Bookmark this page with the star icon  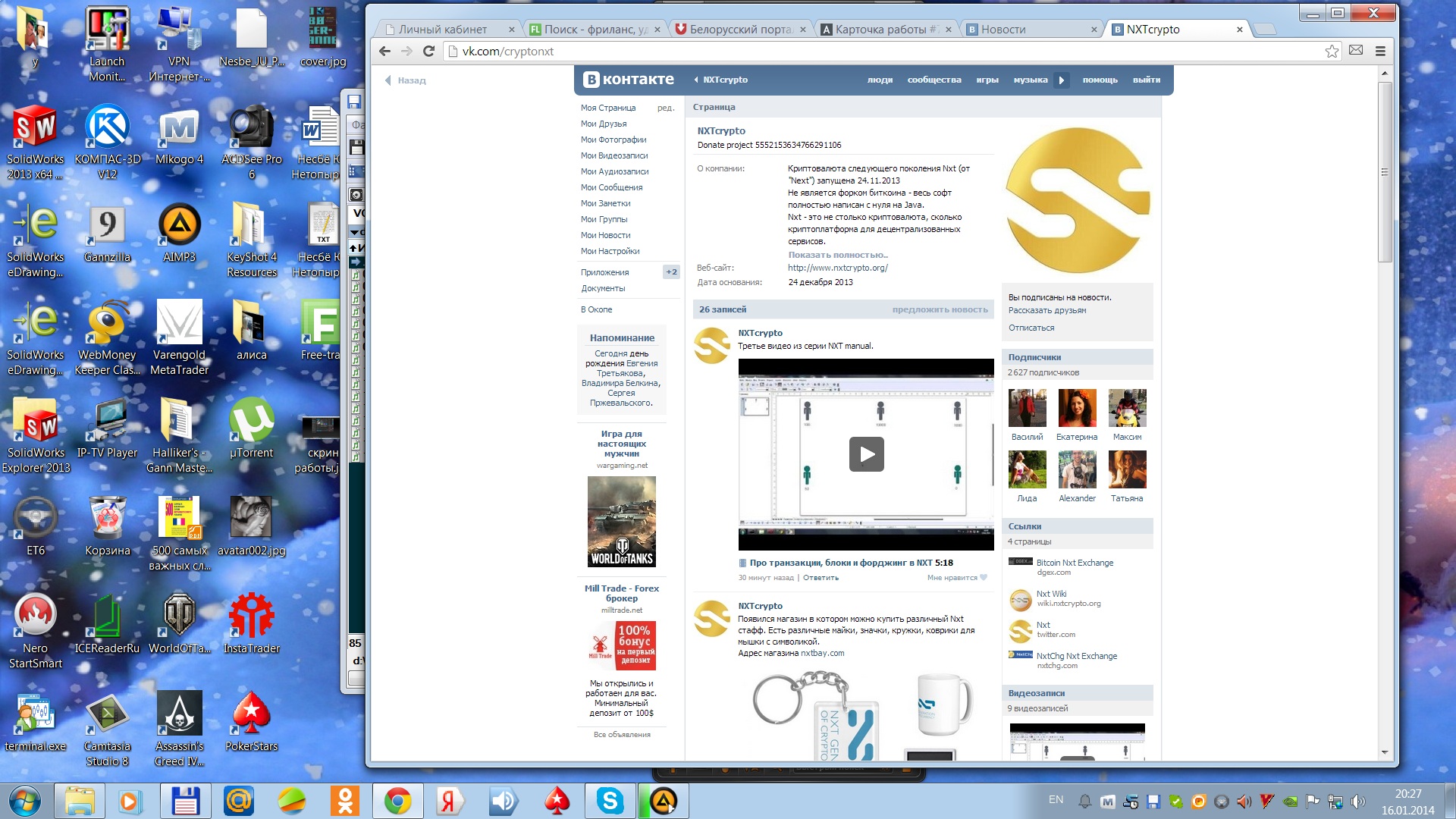(1332, 51)
